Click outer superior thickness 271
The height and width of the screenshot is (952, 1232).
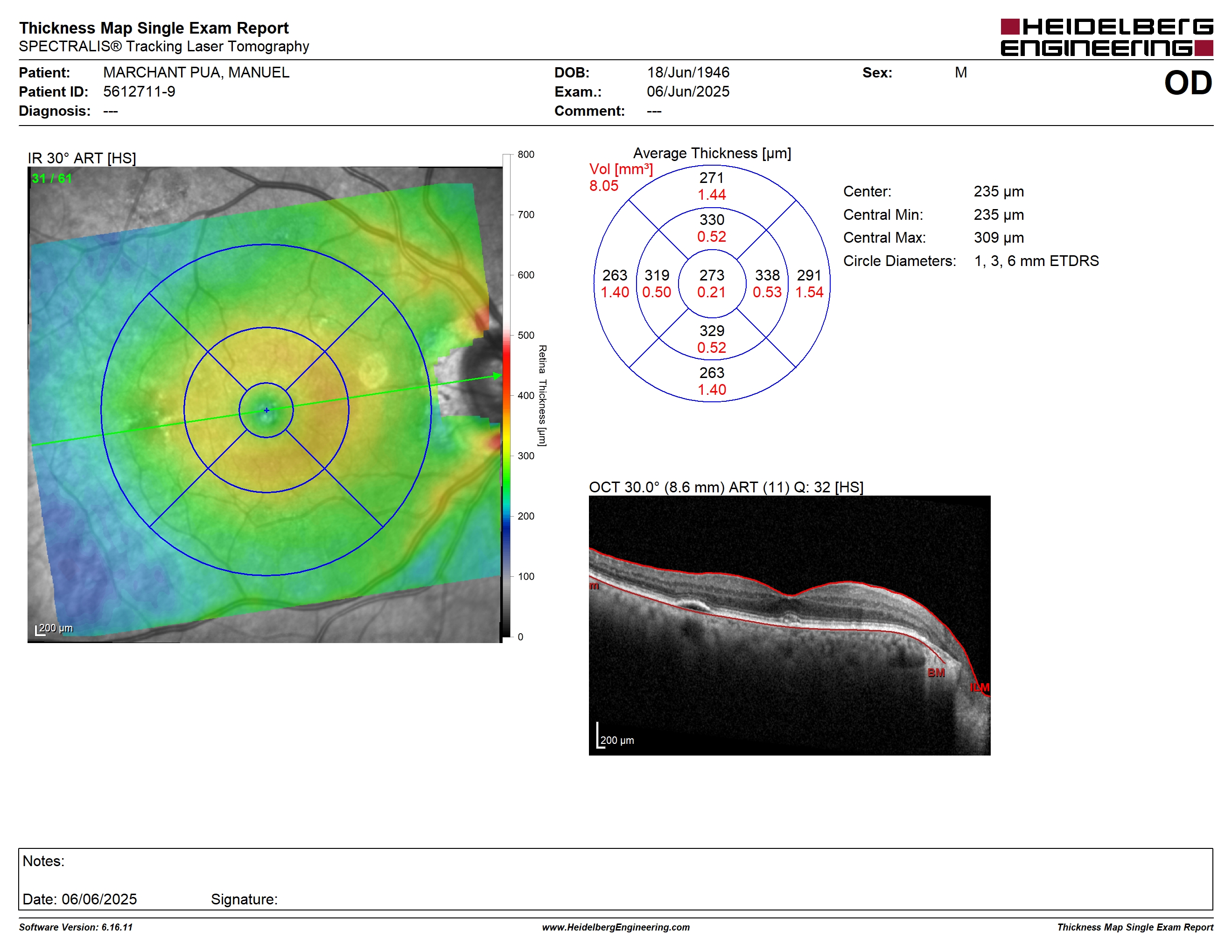pos(711,178)
